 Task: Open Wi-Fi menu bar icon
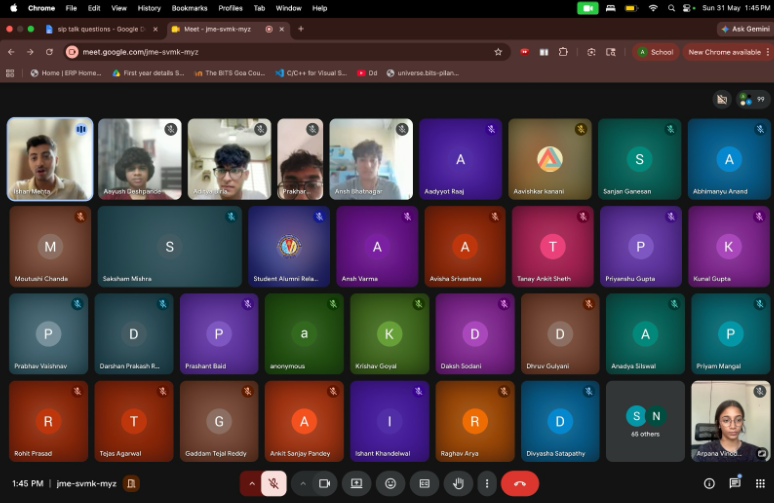[x=653, y=8]
